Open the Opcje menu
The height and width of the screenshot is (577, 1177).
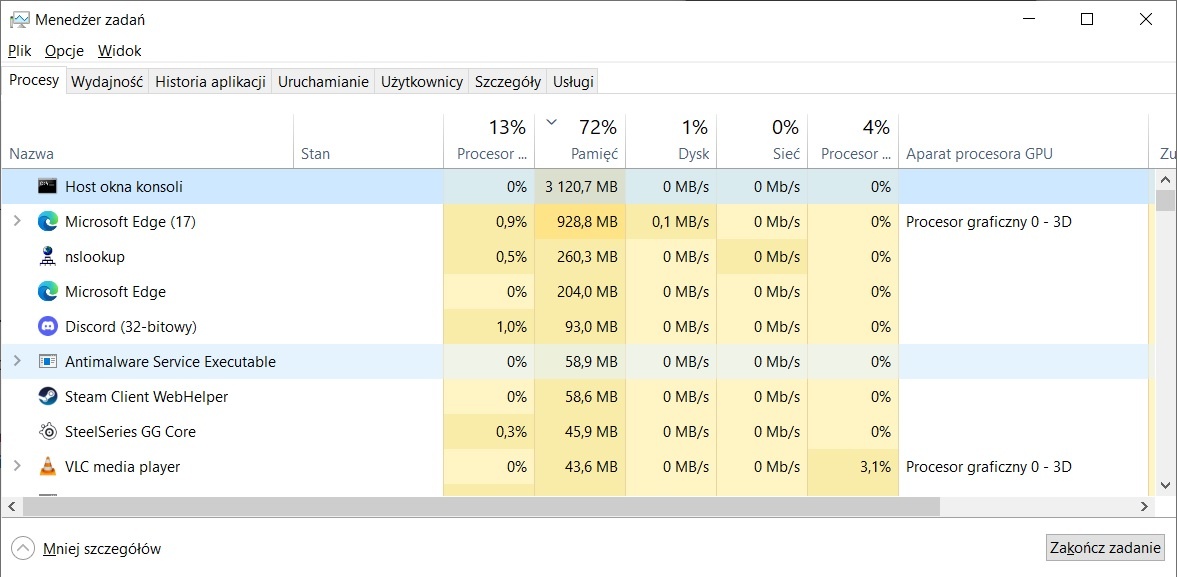[65, 51]
